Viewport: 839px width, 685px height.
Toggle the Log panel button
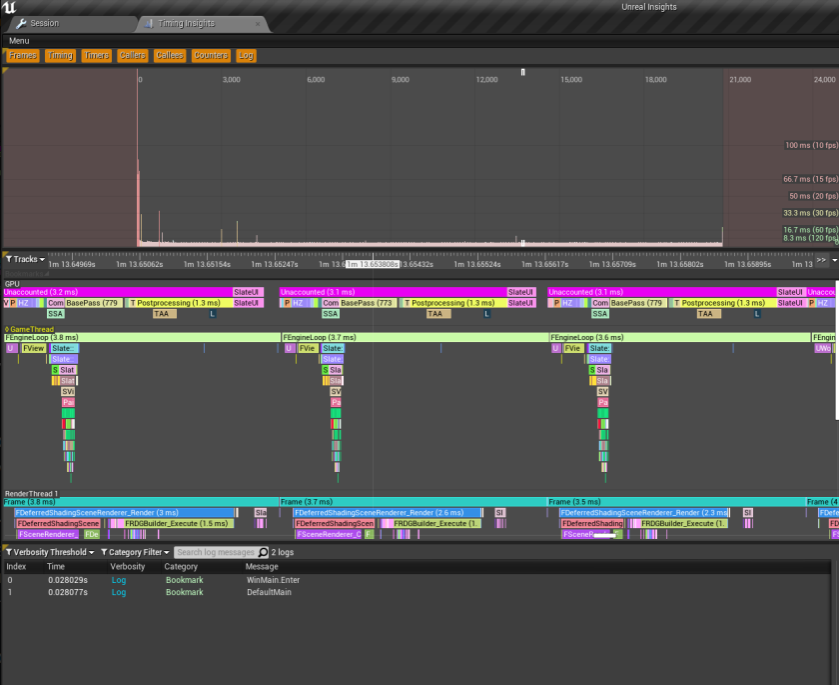pyautogui.click(x=246, y=55)
